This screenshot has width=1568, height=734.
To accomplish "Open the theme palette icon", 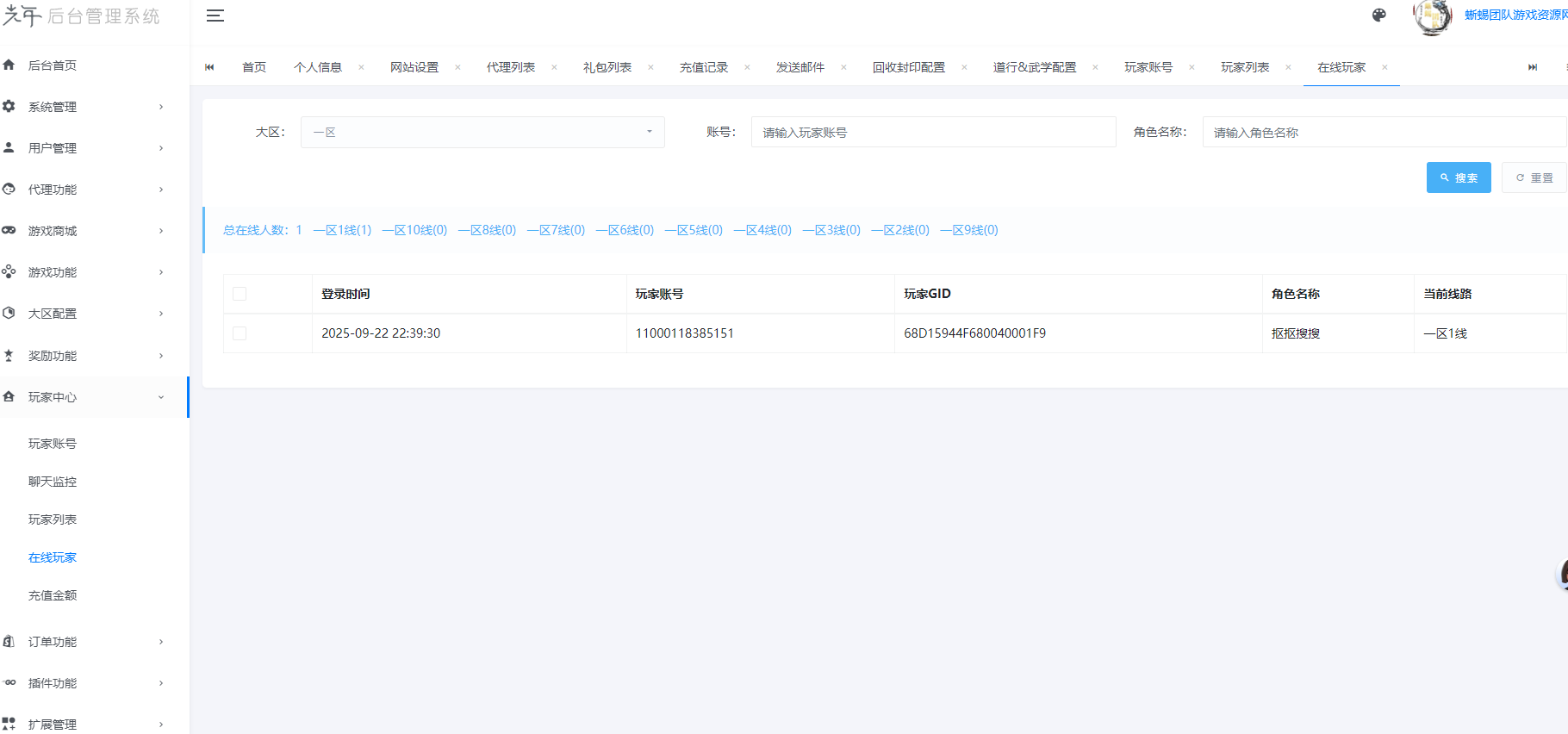I will pos(1379,15).
